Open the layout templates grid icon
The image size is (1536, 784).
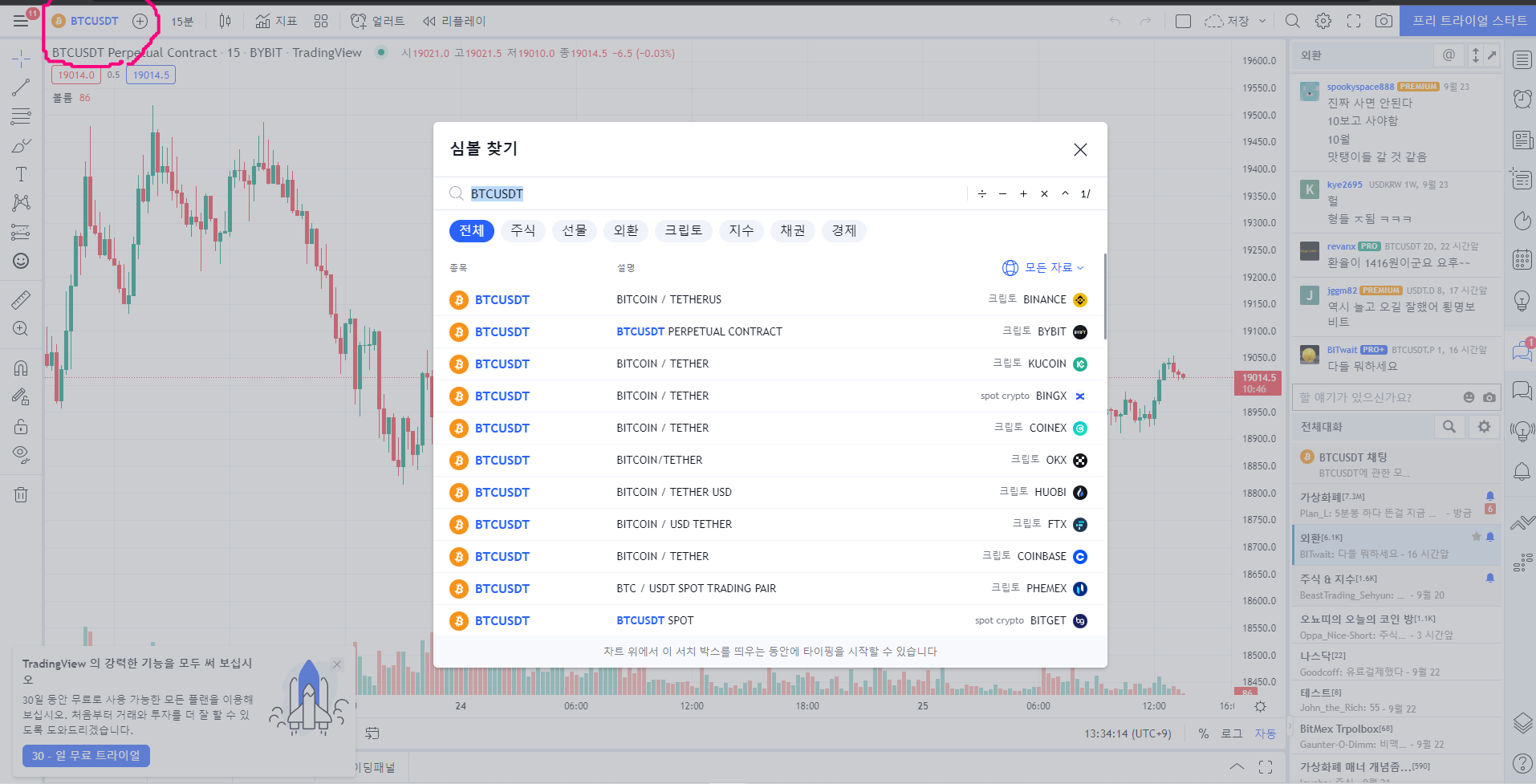(x=321, y=21)
